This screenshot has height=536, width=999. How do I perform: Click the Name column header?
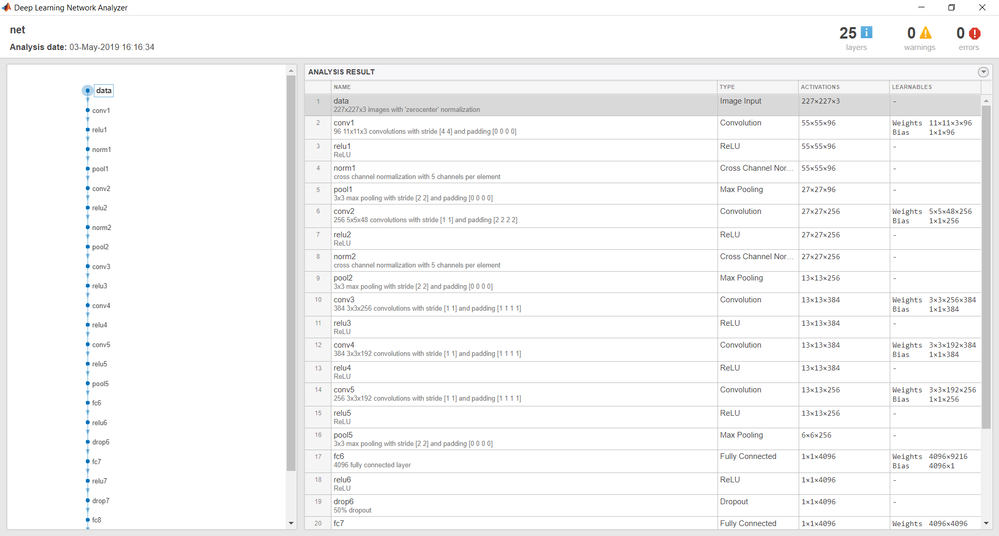[343, 87]
